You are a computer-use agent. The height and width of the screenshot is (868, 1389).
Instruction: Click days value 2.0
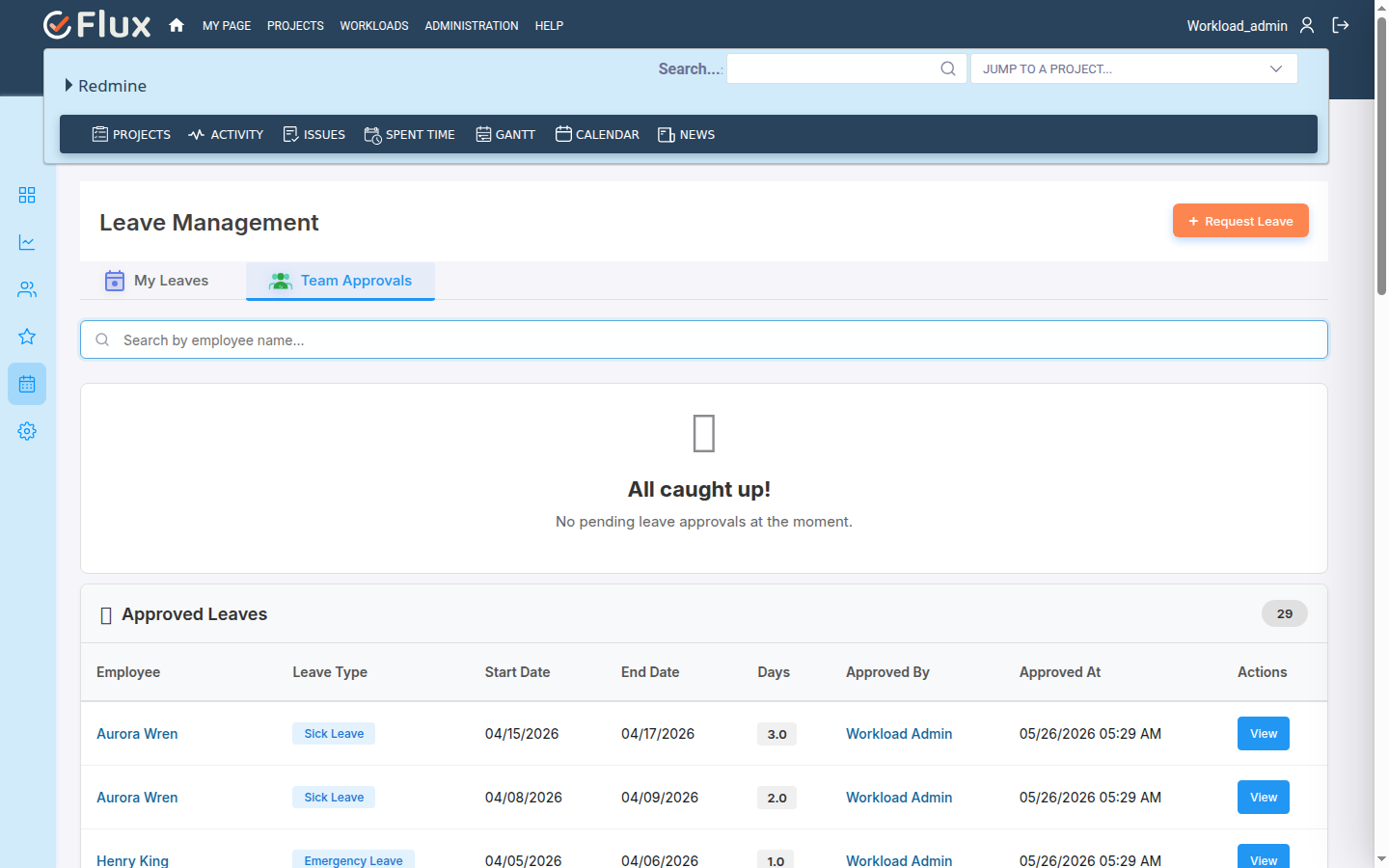click(x=776, y=798)
